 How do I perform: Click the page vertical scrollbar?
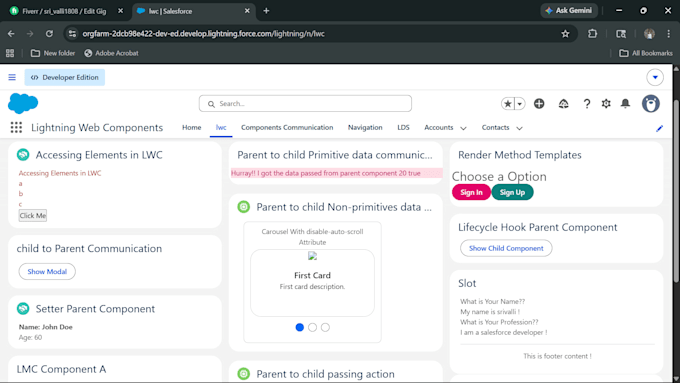[x=676, y=191]
